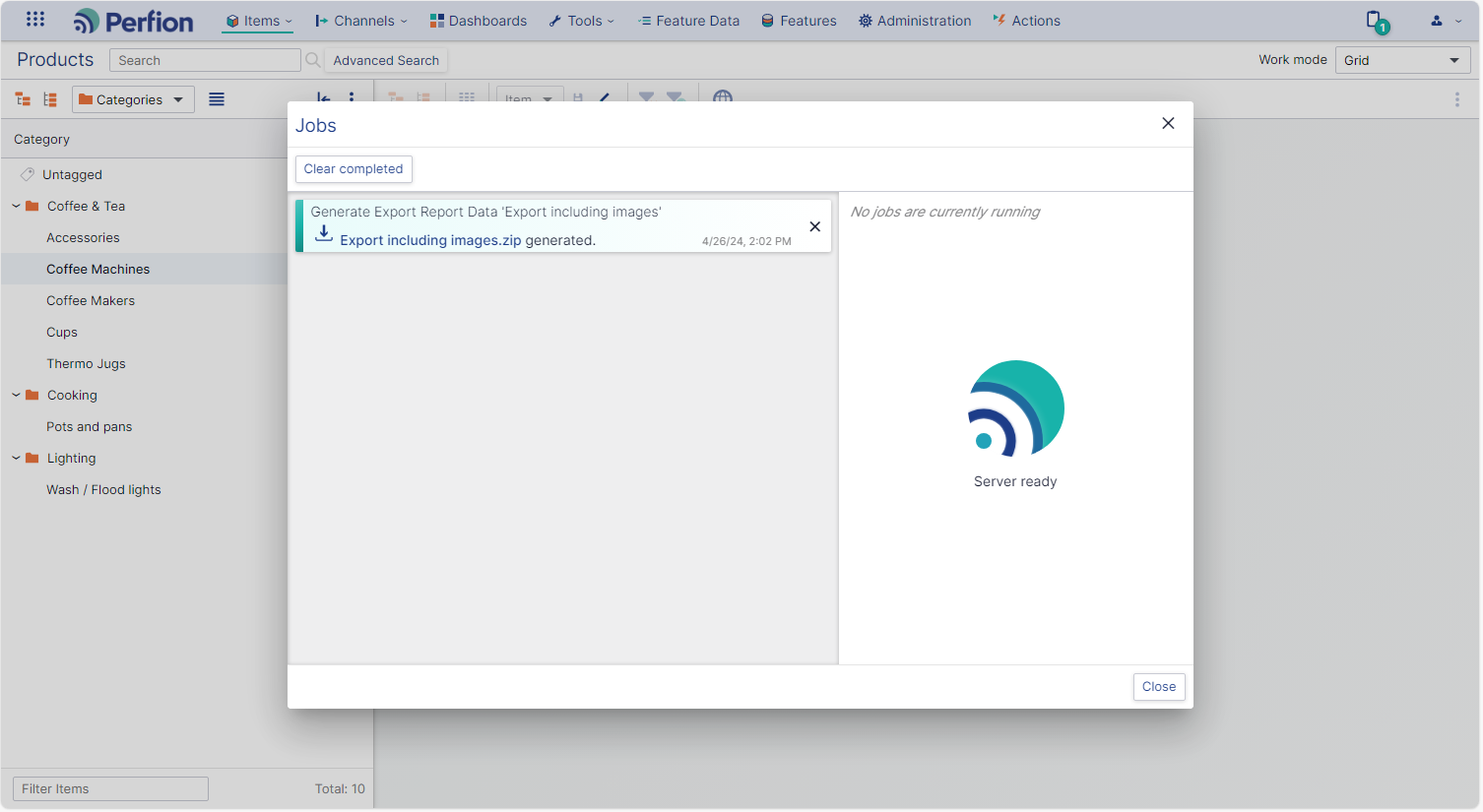Open the jobs status icon with badge

(x=1377, y=21)
